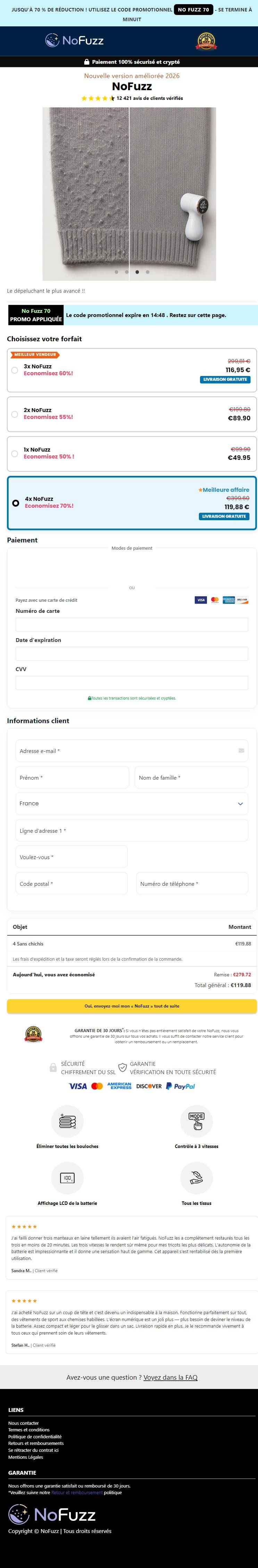The height and width of the screenshot is (1568, 258).
Task: Select the 3x NoFuzz package option
Action: 132,370
